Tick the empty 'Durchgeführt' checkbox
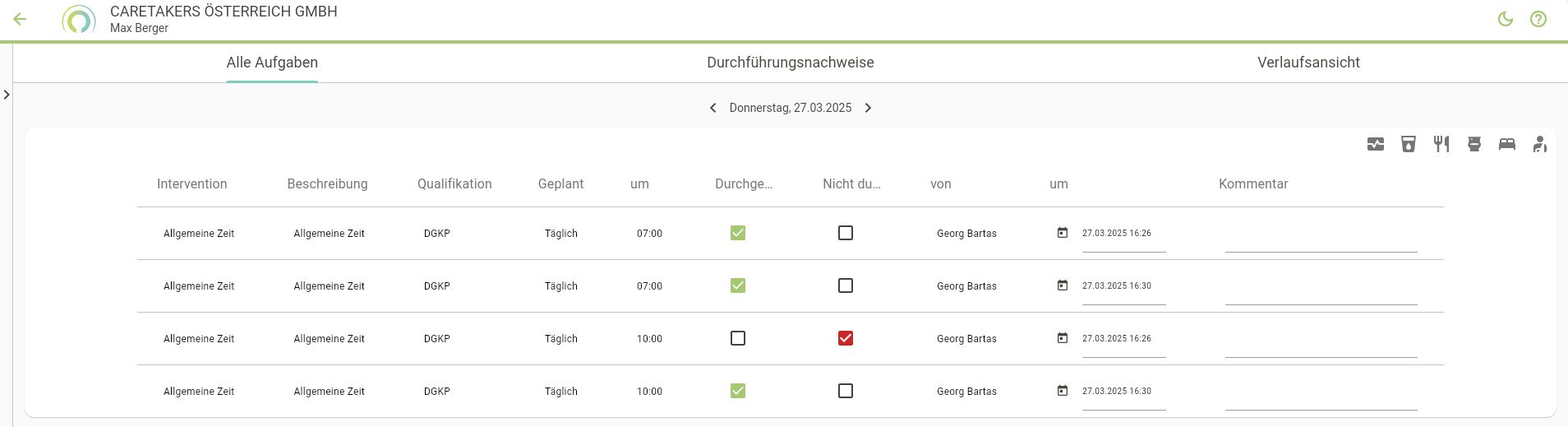The width and height of the screenshot is (1568, 427). click(x=738, y=338)
